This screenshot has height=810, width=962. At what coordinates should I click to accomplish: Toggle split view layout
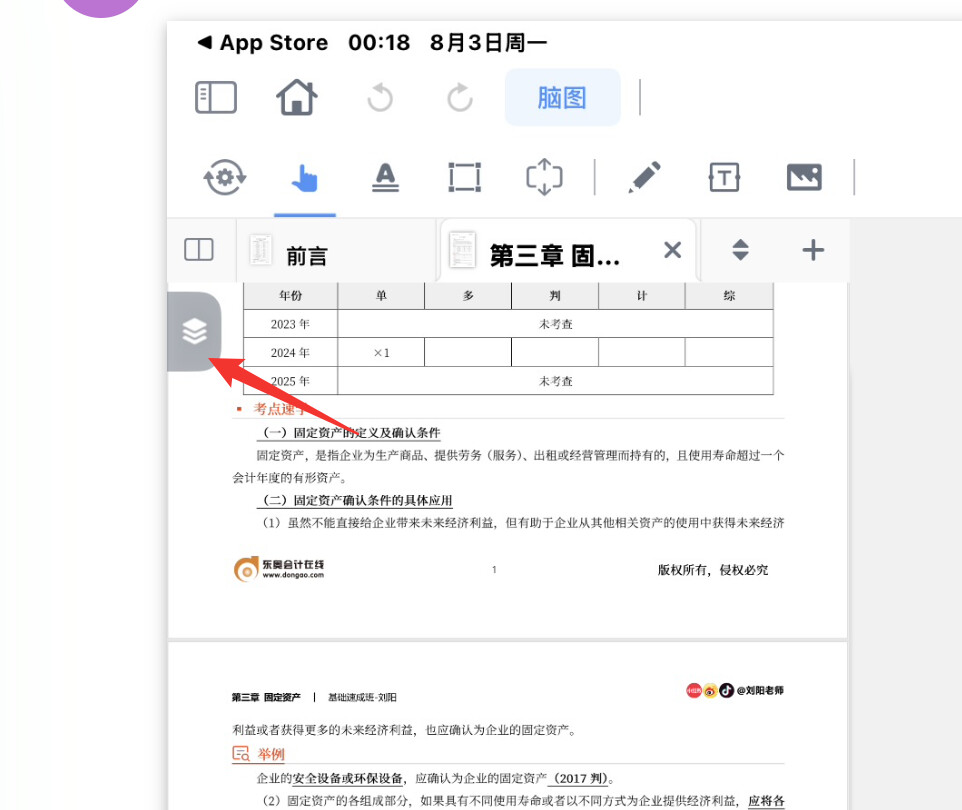tap(199, 250)
